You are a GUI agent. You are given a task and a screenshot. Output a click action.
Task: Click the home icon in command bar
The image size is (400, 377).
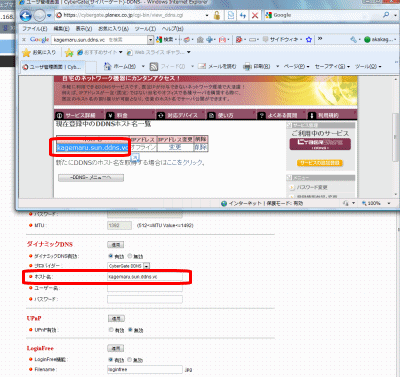coord(107,66)
